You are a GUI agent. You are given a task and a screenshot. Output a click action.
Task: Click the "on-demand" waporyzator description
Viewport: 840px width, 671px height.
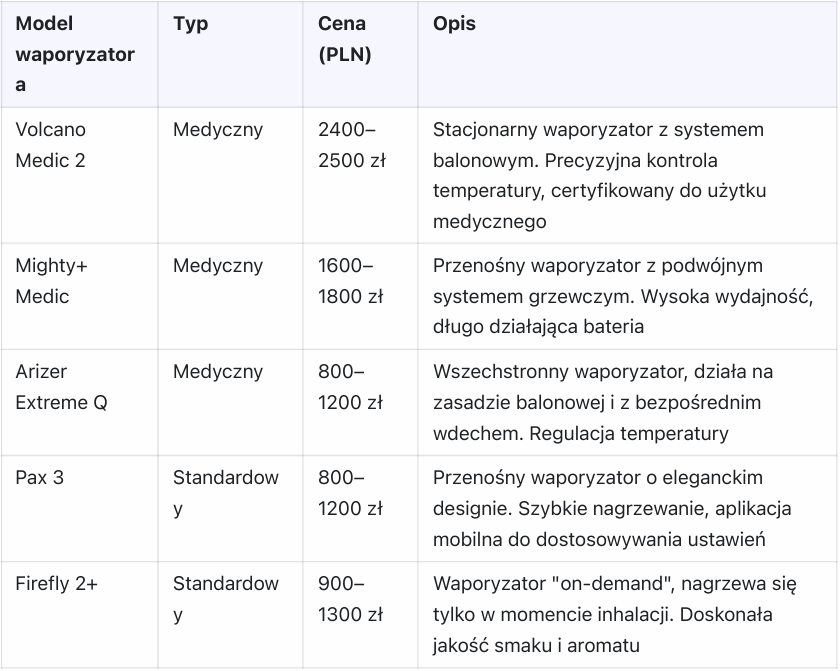coord(603,614)
